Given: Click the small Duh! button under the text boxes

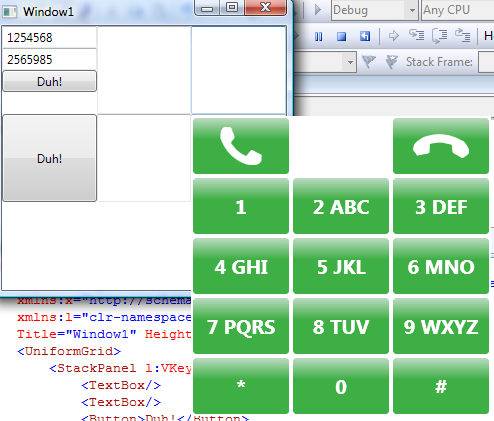Looking at the screenshot, I should 50,81.
